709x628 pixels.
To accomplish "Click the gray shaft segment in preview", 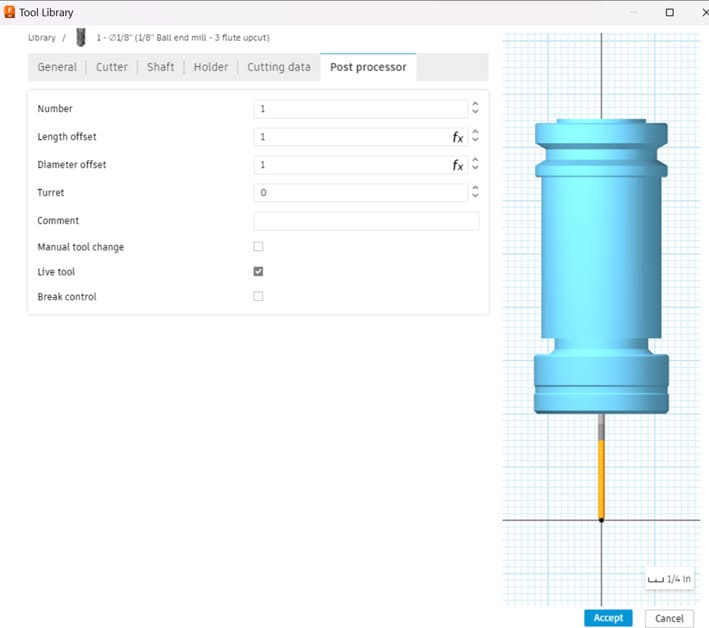I will 601,427.
